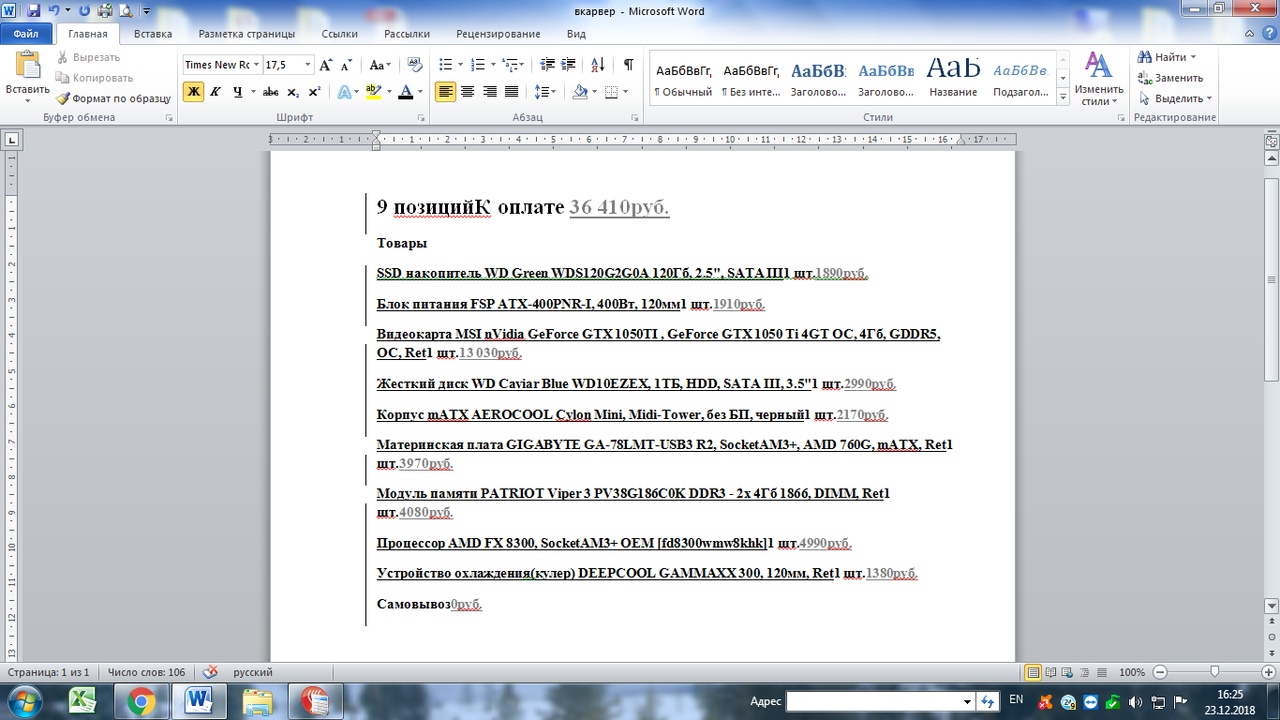Click the bulleted list icon

446,65
